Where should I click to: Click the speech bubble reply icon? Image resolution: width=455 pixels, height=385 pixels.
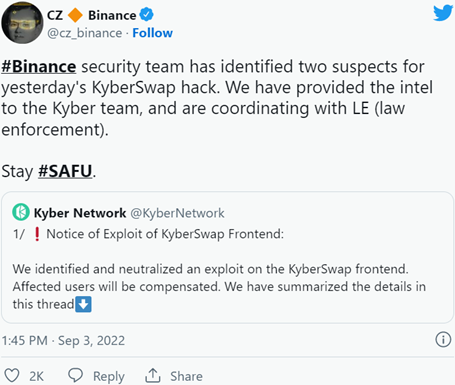75,375
